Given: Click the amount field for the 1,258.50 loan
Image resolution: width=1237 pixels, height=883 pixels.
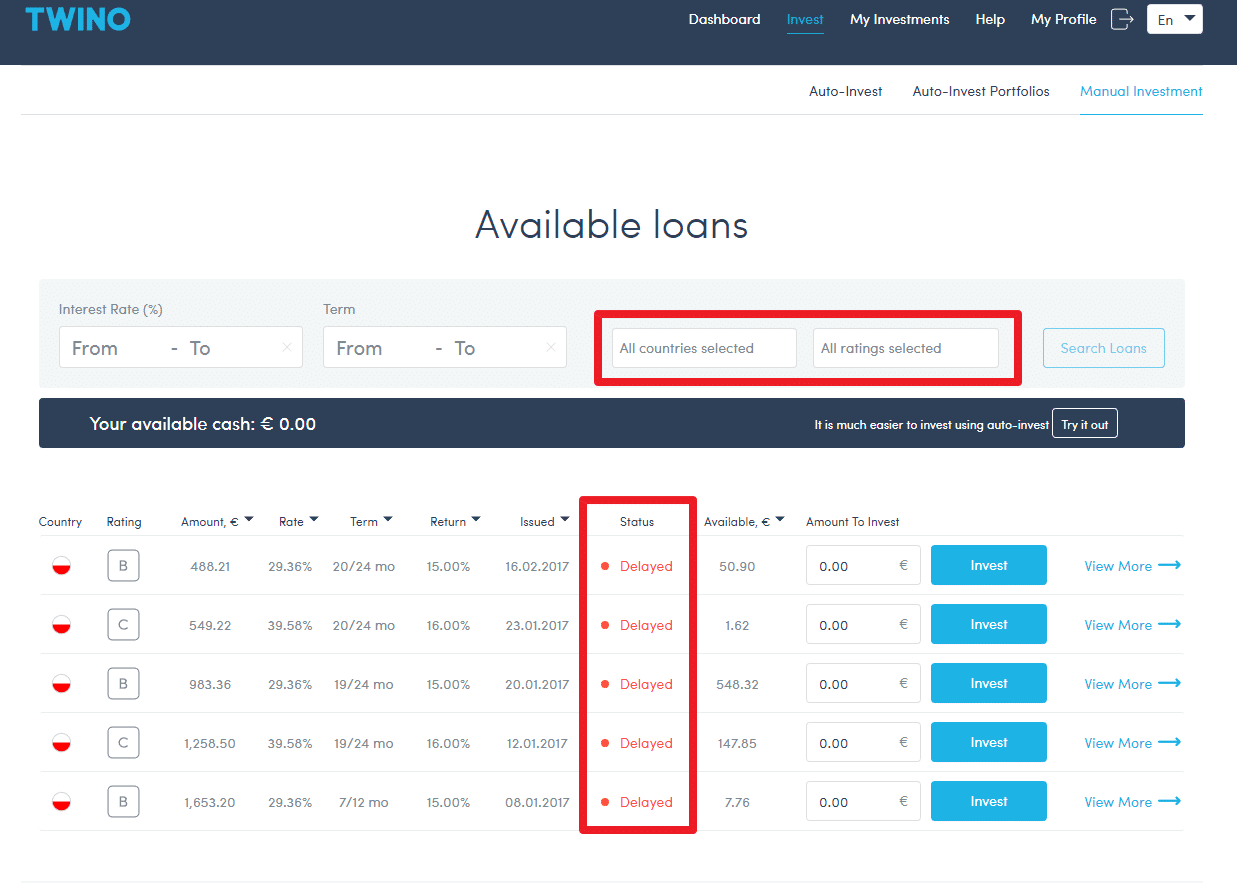Looking at the screenshot, I should click(x=863, y=743).
